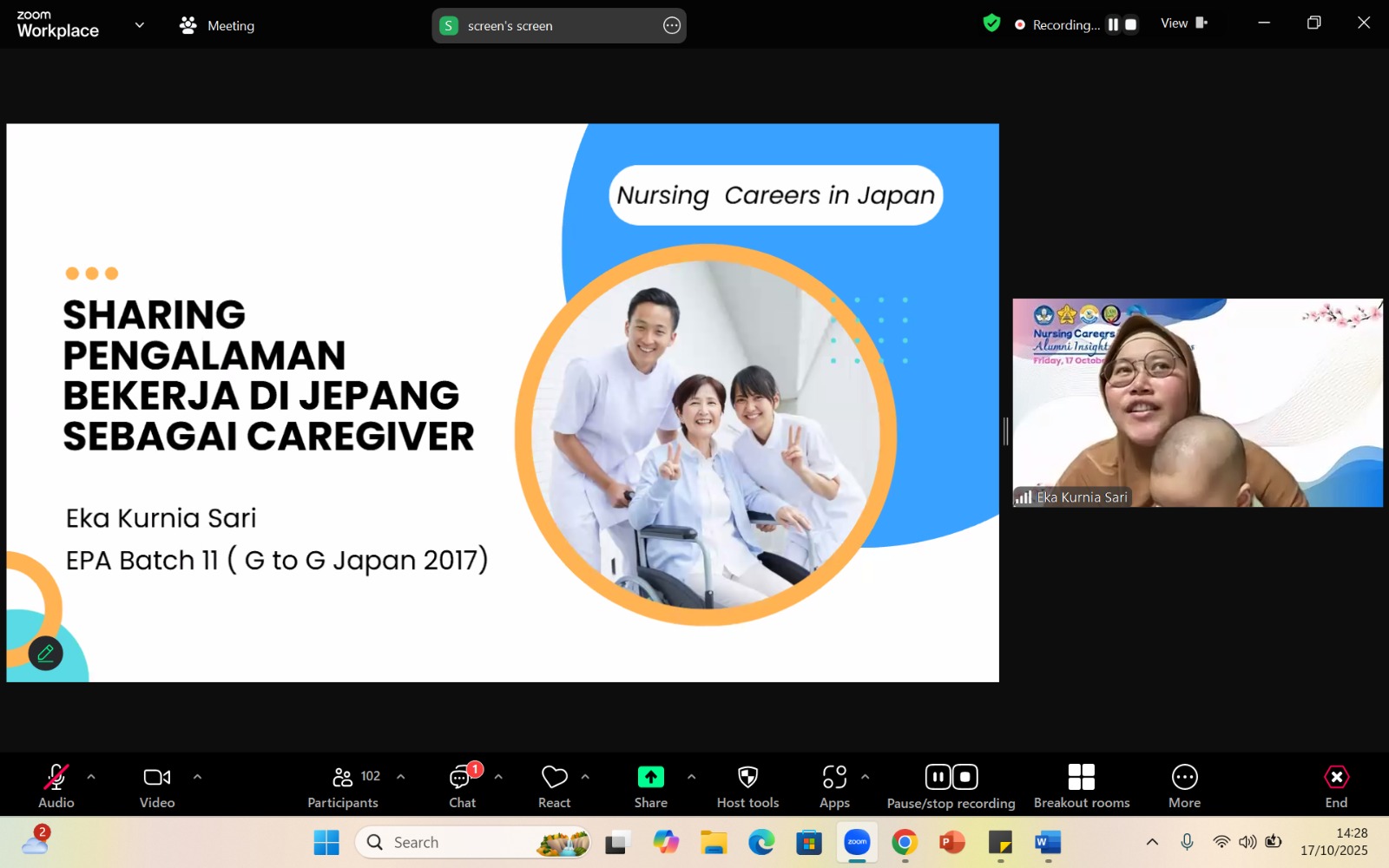Open the Chat panel
Image resolution: width=1389 pixels, height=868 pixels.
(461, 784)
